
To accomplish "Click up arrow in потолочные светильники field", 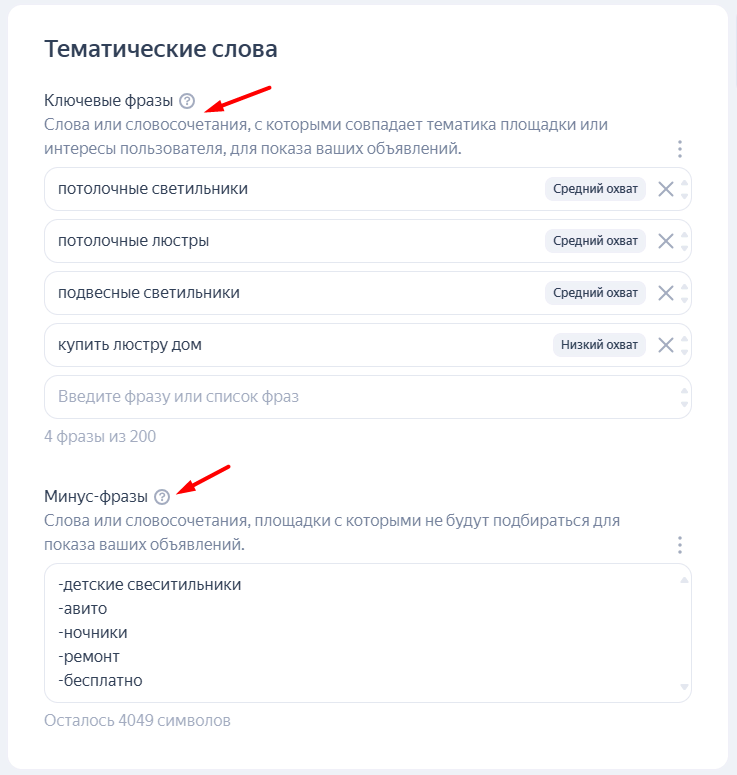I will (684, 183).
